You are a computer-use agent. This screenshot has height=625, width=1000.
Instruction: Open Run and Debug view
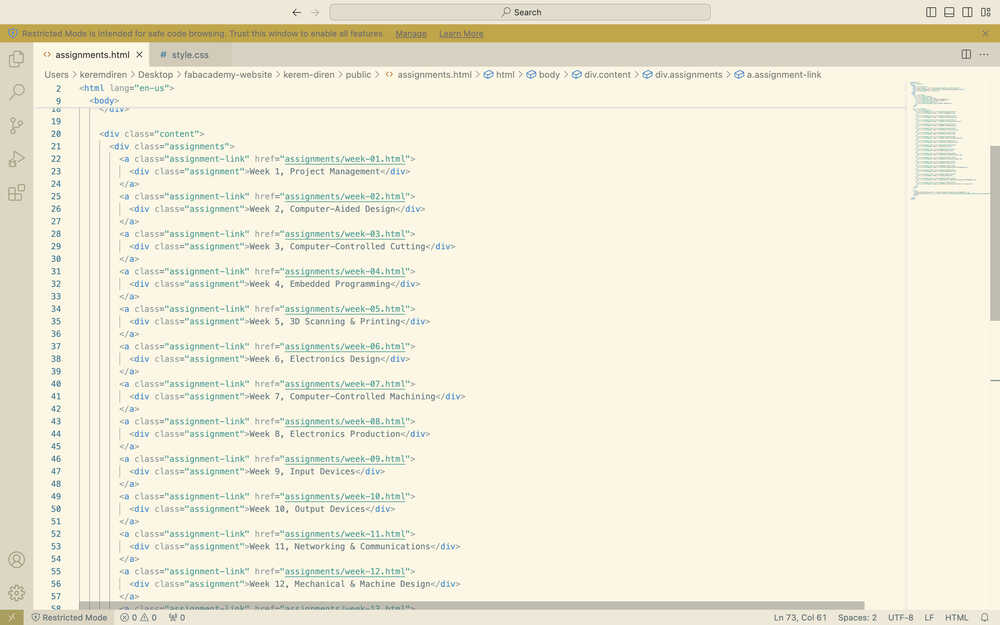(17, 159)
